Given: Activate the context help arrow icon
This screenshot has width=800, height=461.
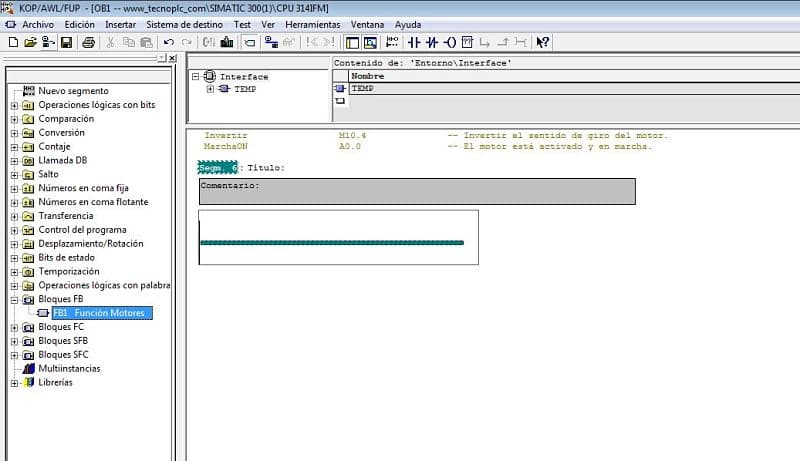Looking at the screenshot, I should pos(542,42).
